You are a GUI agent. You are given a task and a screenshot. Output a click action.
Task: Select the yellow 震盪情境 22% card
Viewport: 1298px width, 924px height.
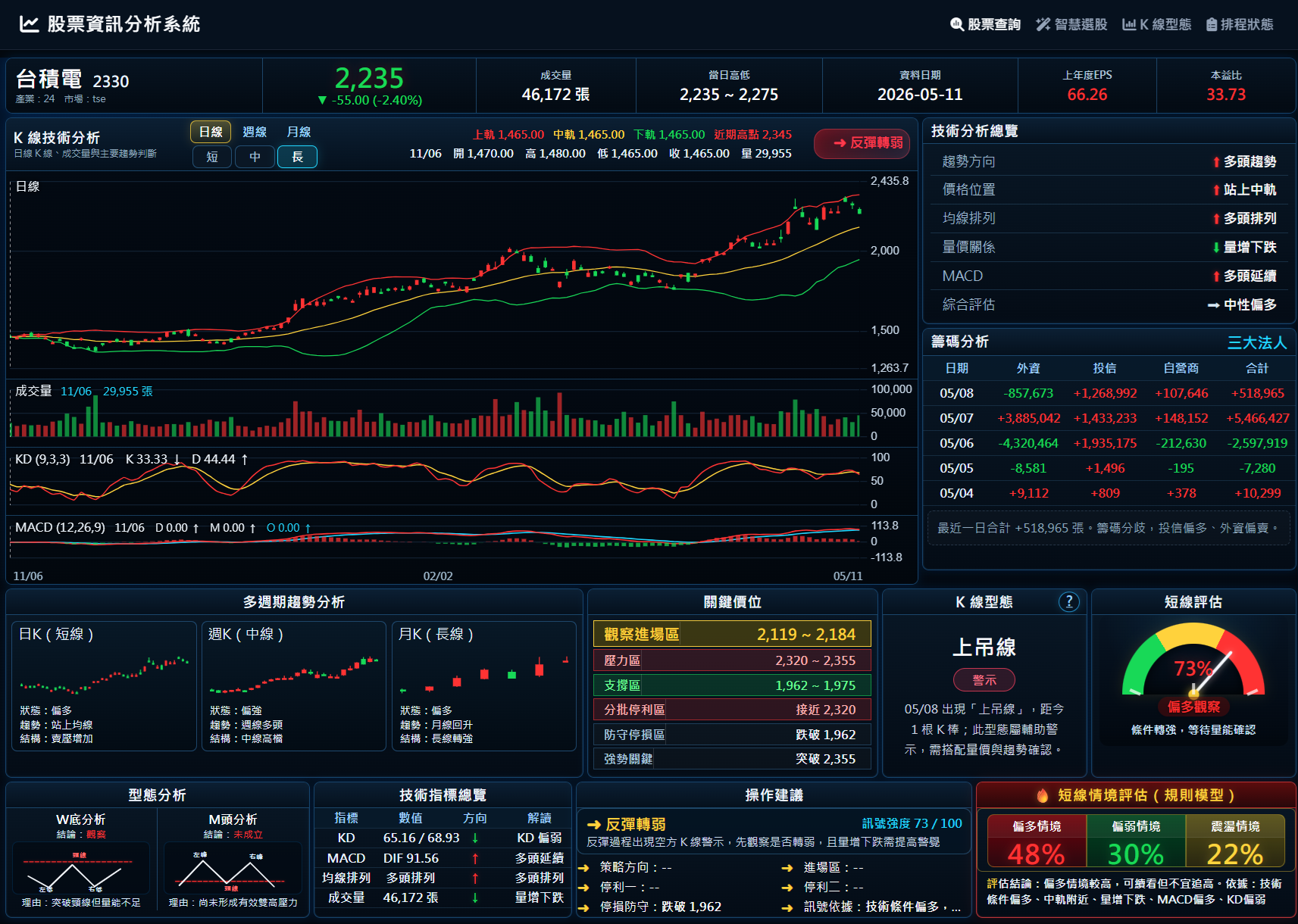click(x=1235, y=841)
